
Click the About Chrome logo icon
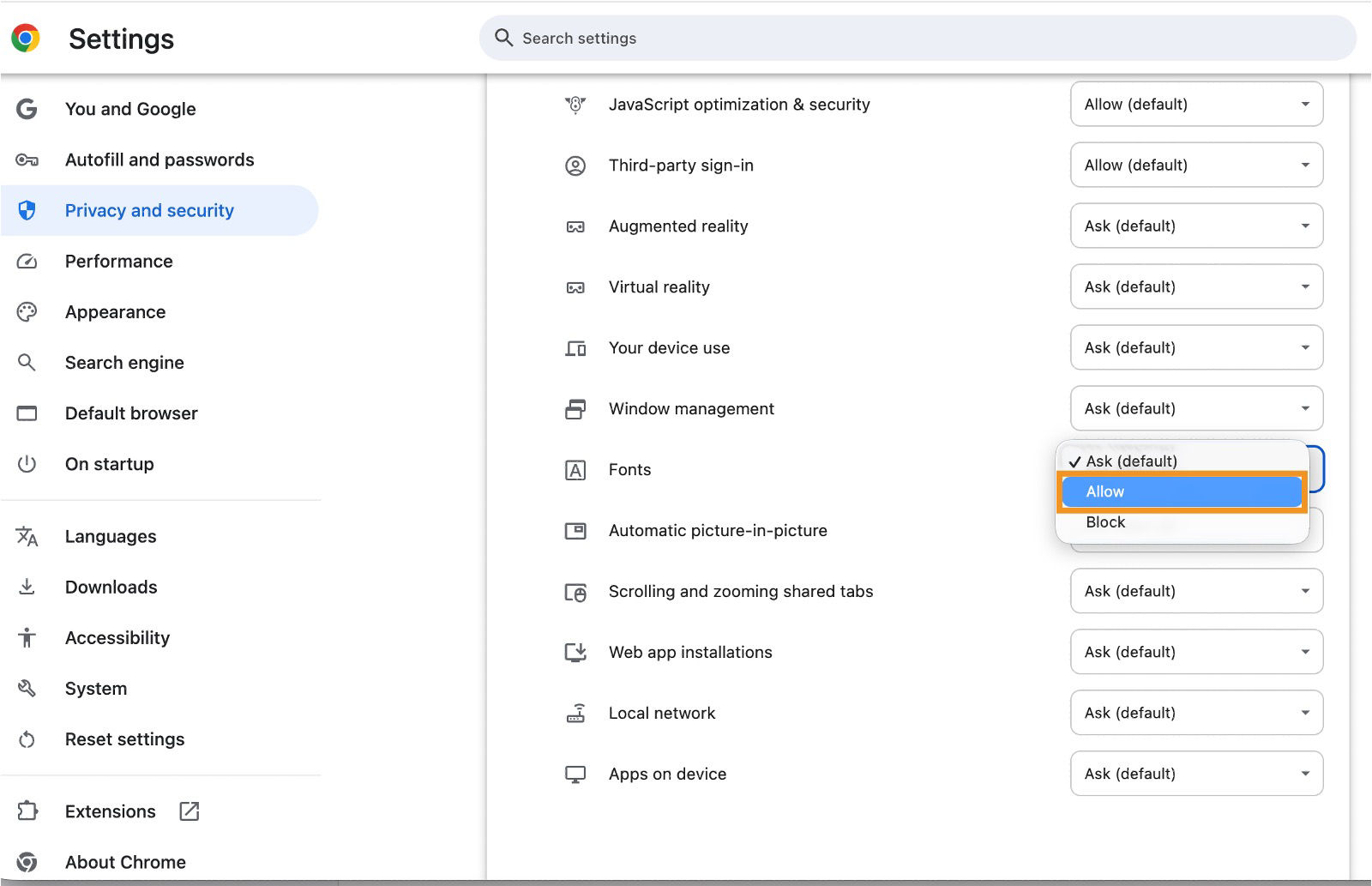[x=27, y=861]
